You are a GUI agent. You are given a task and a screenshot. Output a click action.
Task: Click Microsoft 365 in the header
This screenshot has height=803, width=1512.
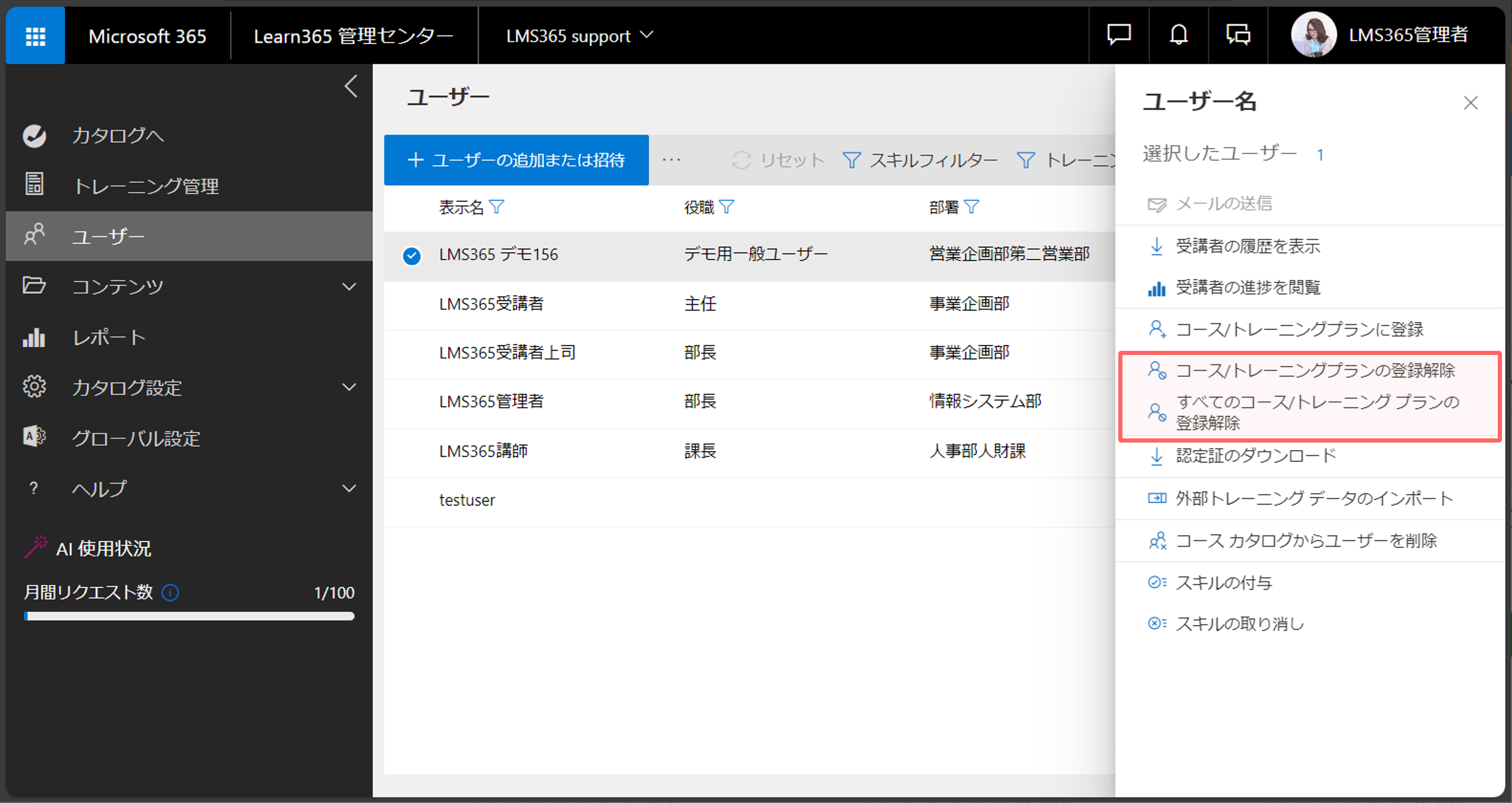[147, 36]
